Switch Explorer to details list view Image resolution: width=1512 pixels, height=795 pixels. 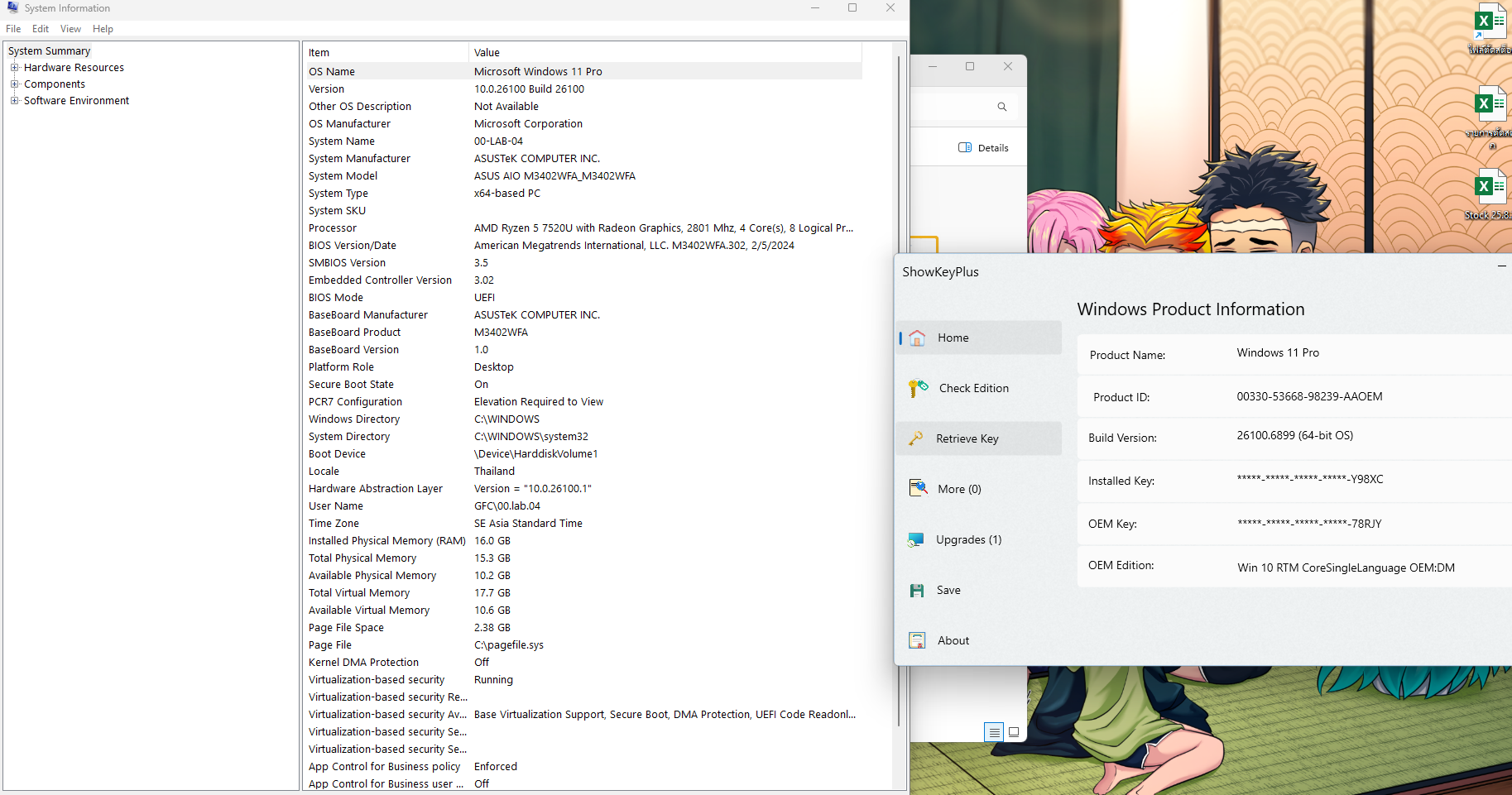pos(994,732)
